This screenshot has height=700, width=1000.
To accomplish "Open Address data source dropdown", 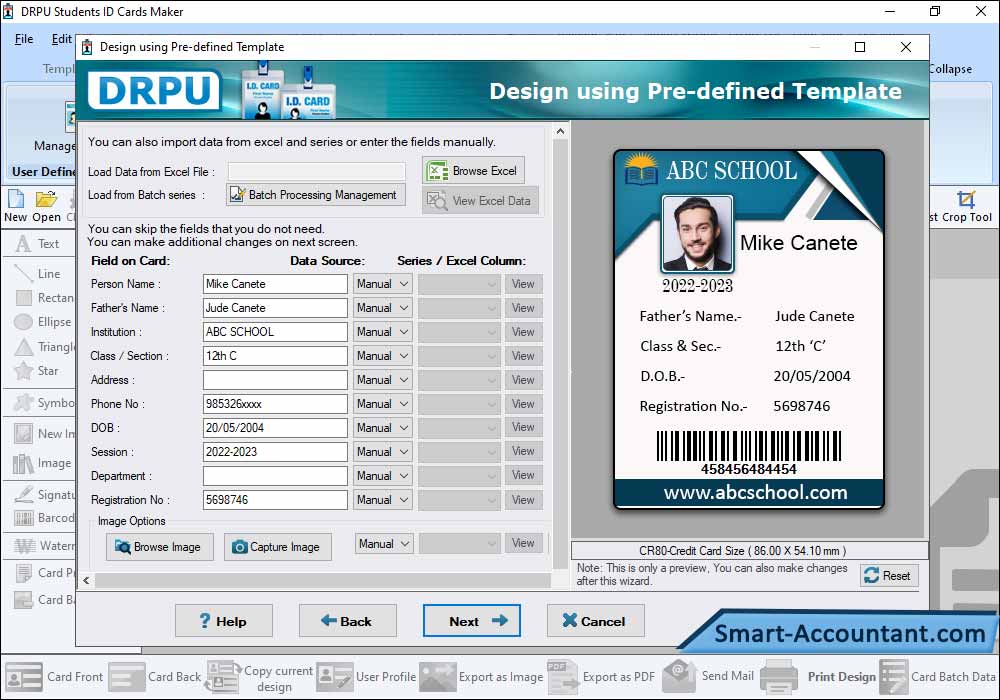I will 383,380.
